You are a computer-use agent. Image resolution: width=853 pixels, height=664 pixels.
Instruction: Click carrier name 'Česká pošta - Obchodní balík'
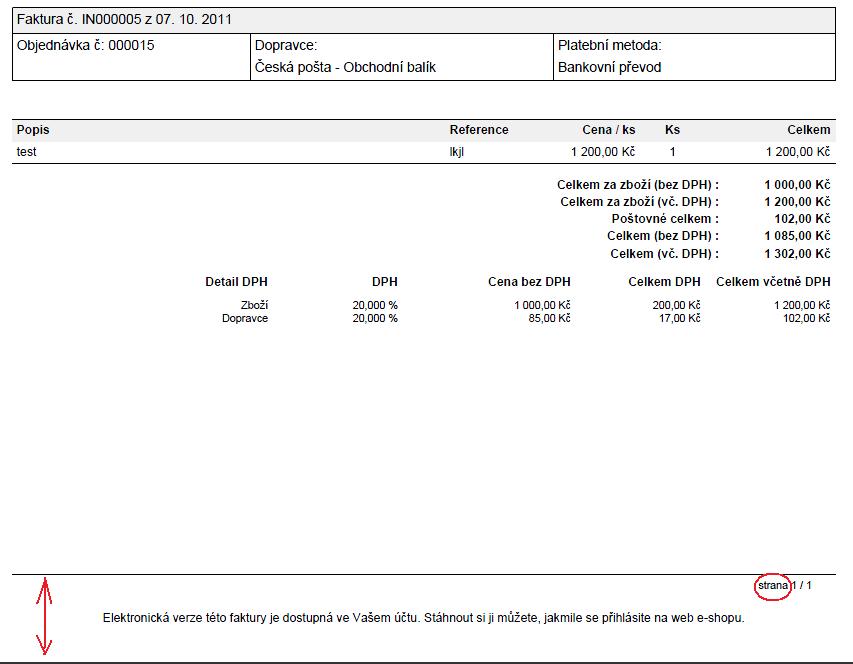345,67
